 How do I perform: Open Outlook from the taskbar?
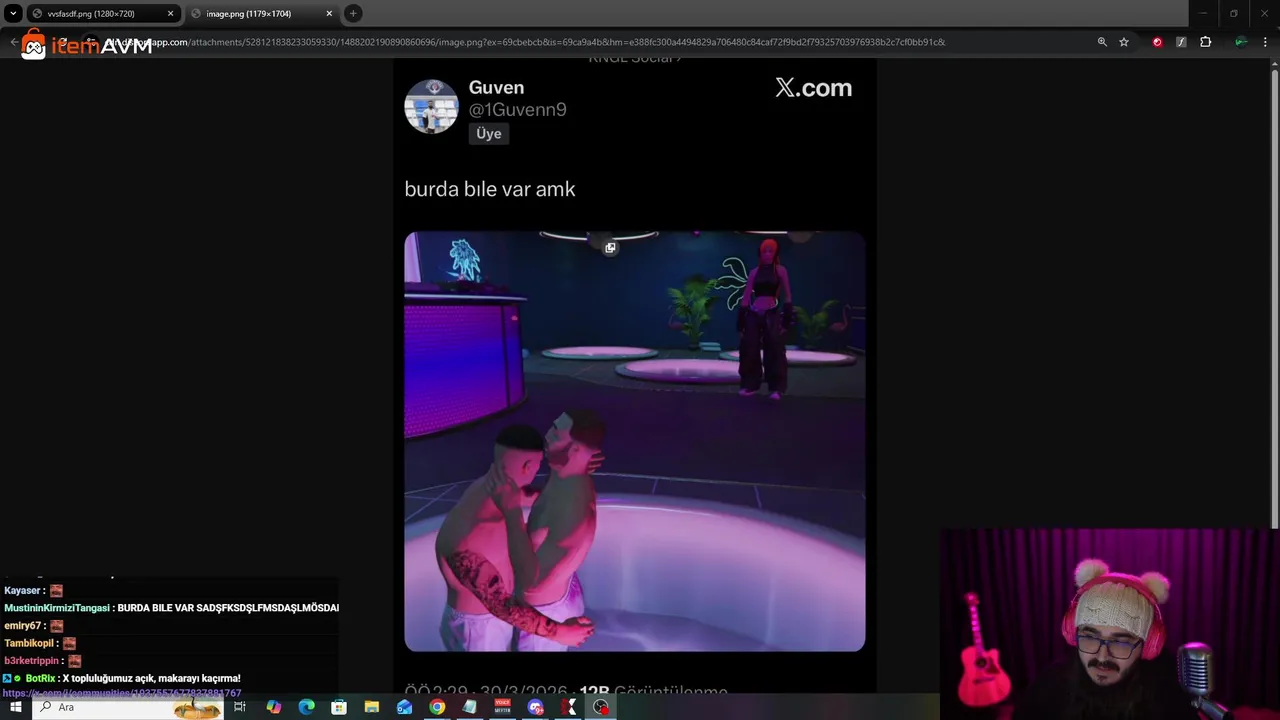(404, 707)
